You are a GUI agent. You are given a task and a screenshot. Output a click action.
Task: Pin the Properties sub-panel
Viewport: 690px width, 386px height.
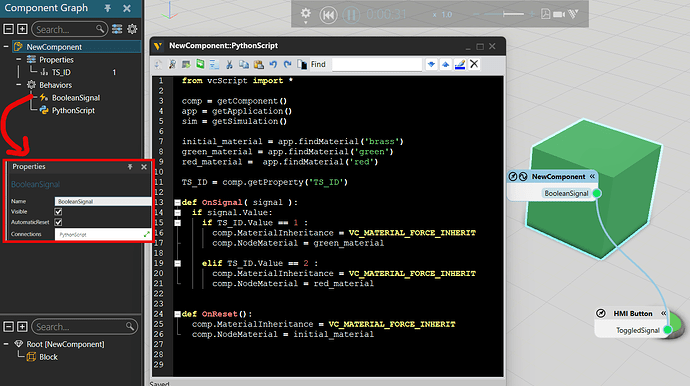(x=130, y=167)
